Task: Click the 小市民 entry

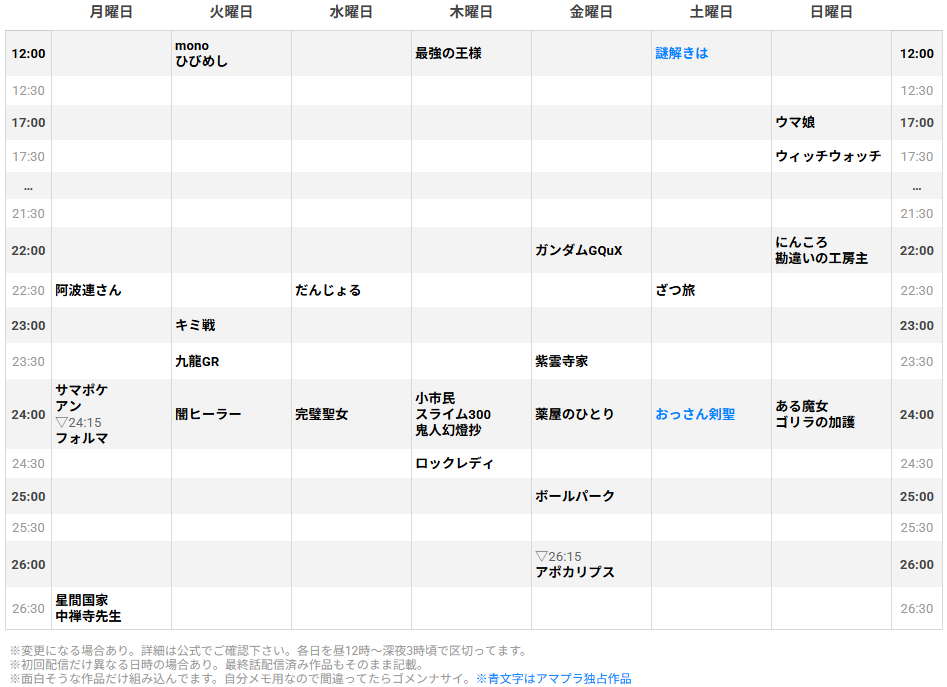Action: coord(435,398)
